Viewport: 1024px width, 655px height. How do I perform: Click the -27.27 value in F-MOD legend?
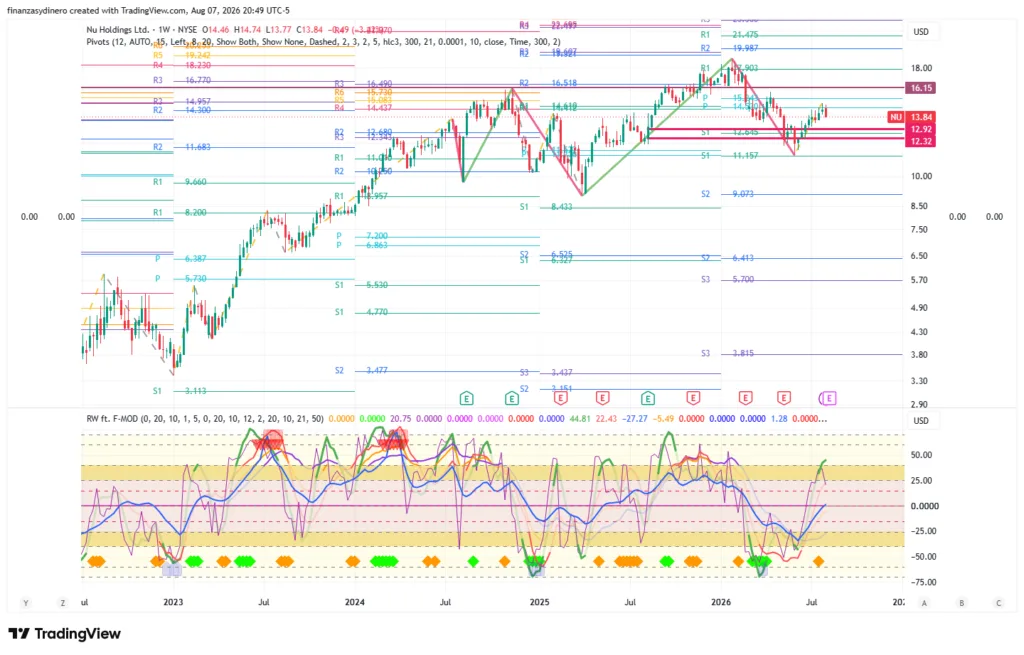point(635,419)
